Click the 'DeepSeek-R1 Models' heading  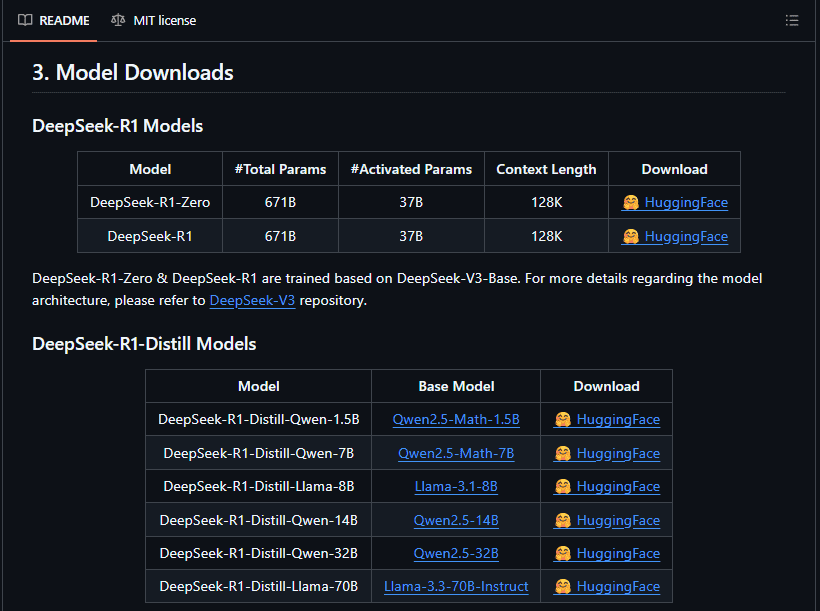point(118,126)
